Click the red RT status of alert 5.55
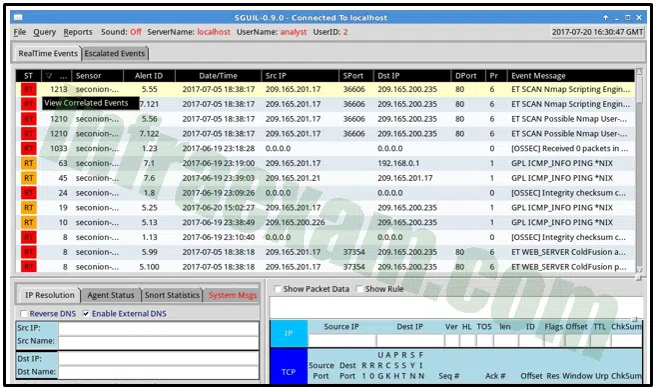This screenshot has height=390, width=656. pyautogui.click(x=28, y=89)
